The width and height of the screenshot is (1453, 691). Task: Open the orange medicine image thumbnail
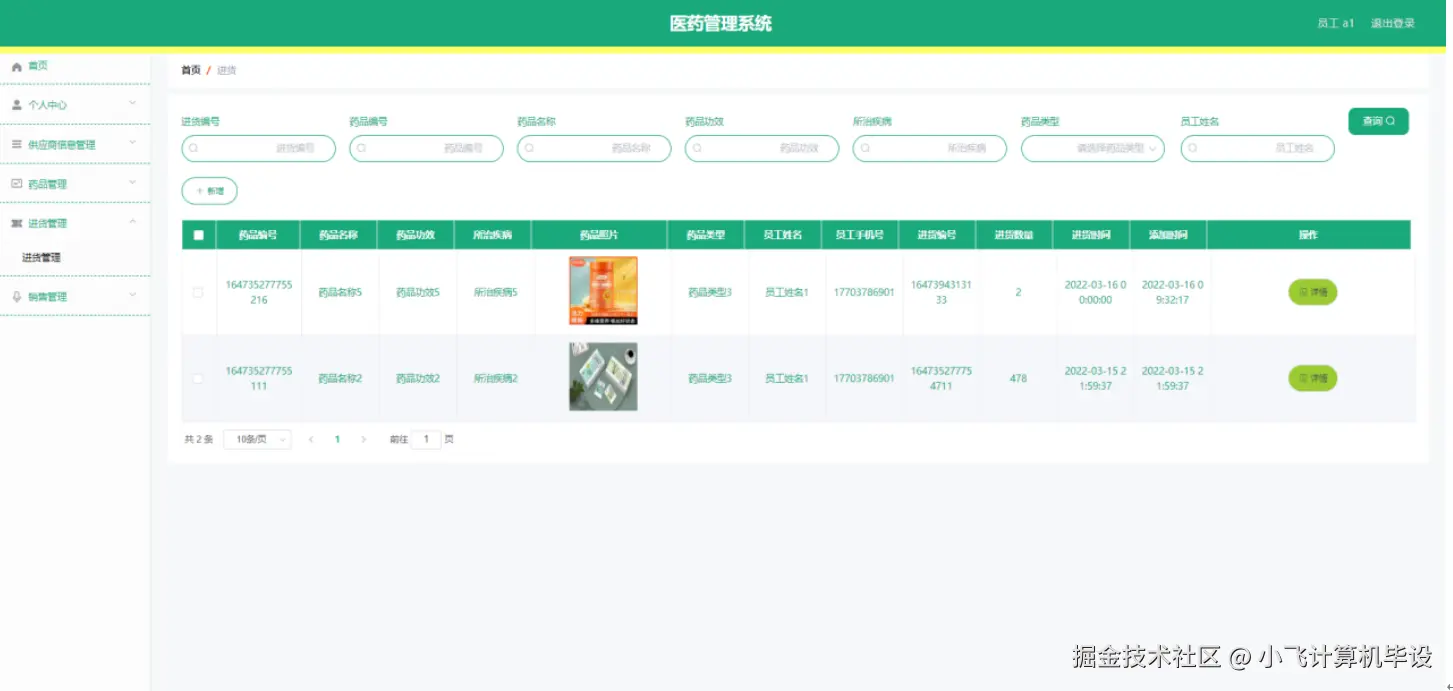(603, 291)
